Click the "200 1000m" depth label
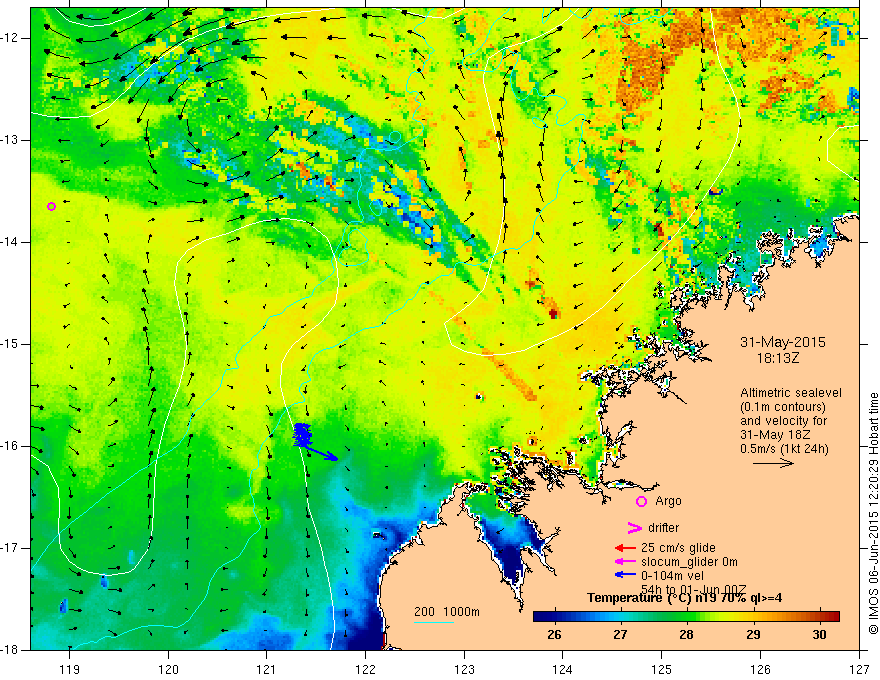This screenshot has width=880, height=680. tap(447, 612)
